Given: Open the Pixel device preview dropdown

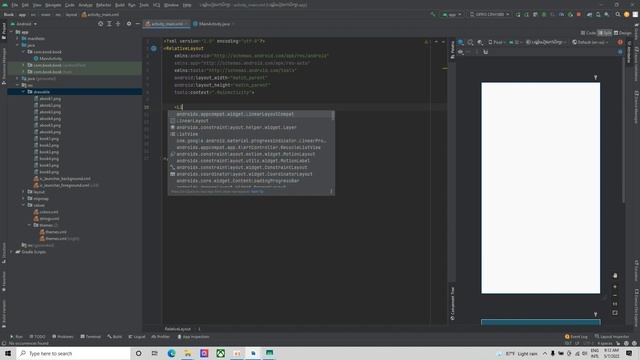Looking at the screenshot, I should [x=497, y=42].
